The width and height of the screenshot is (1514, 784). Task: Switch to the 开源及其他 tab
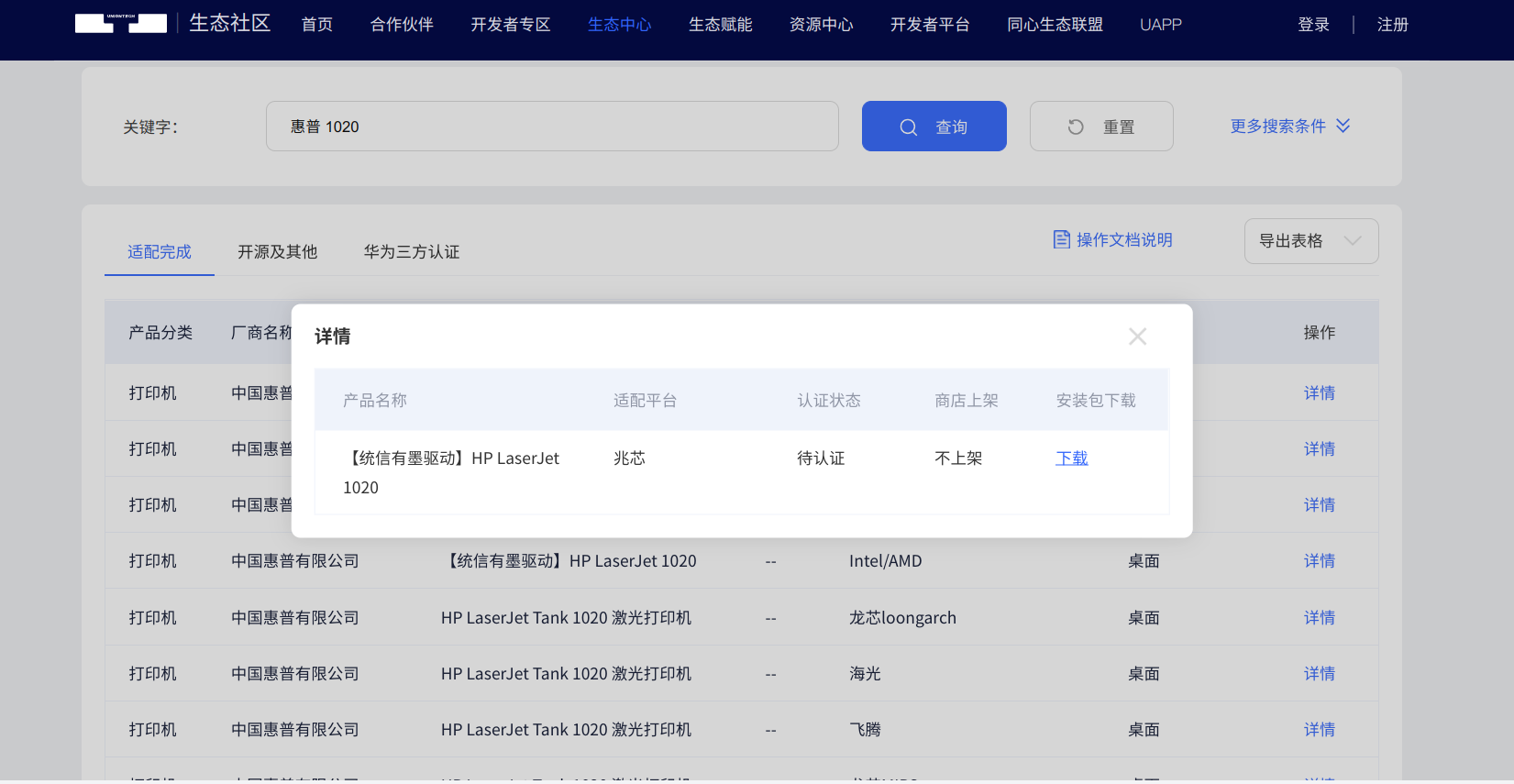point(278,252)
